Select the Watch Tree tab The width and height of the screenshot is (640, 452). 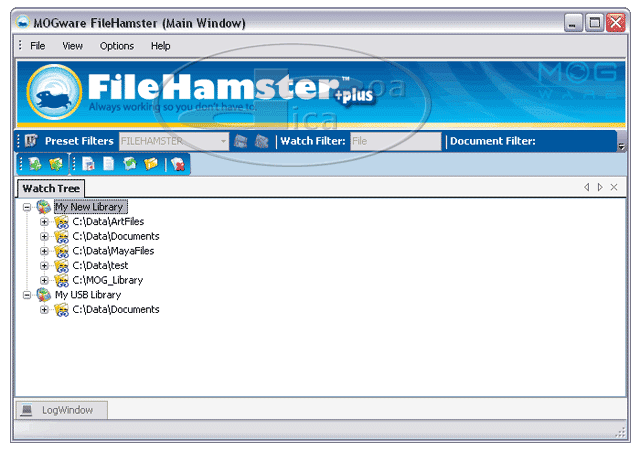[51, 188]
